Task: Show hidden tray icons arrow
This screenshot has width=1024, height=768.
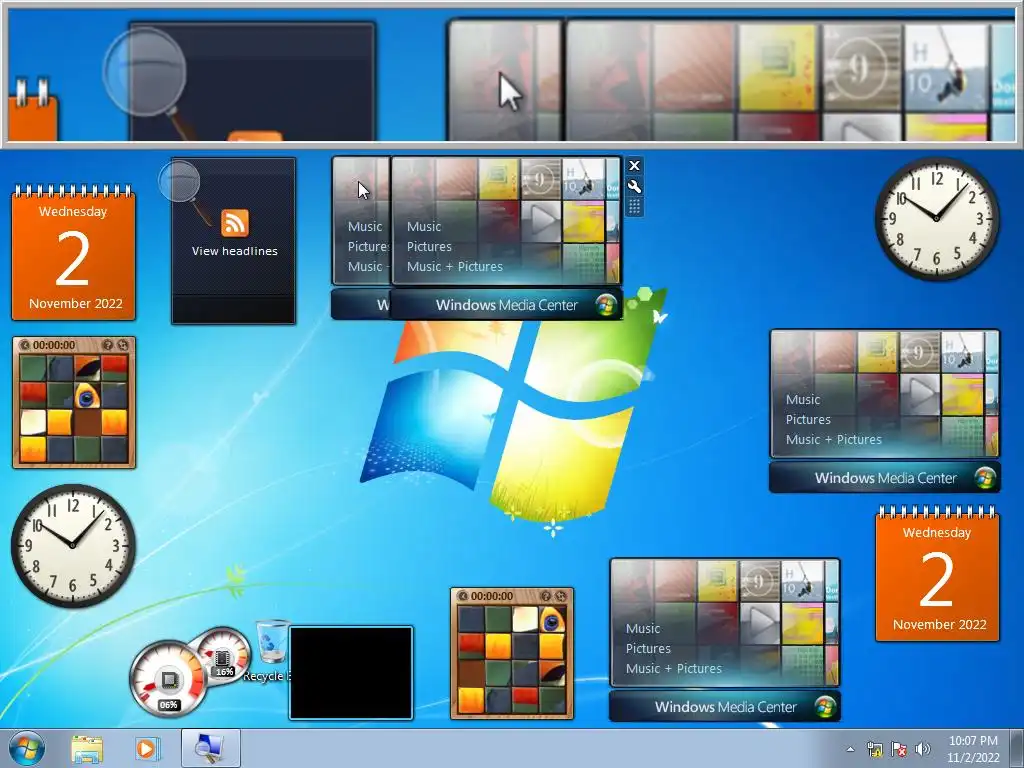Action: 850,750
